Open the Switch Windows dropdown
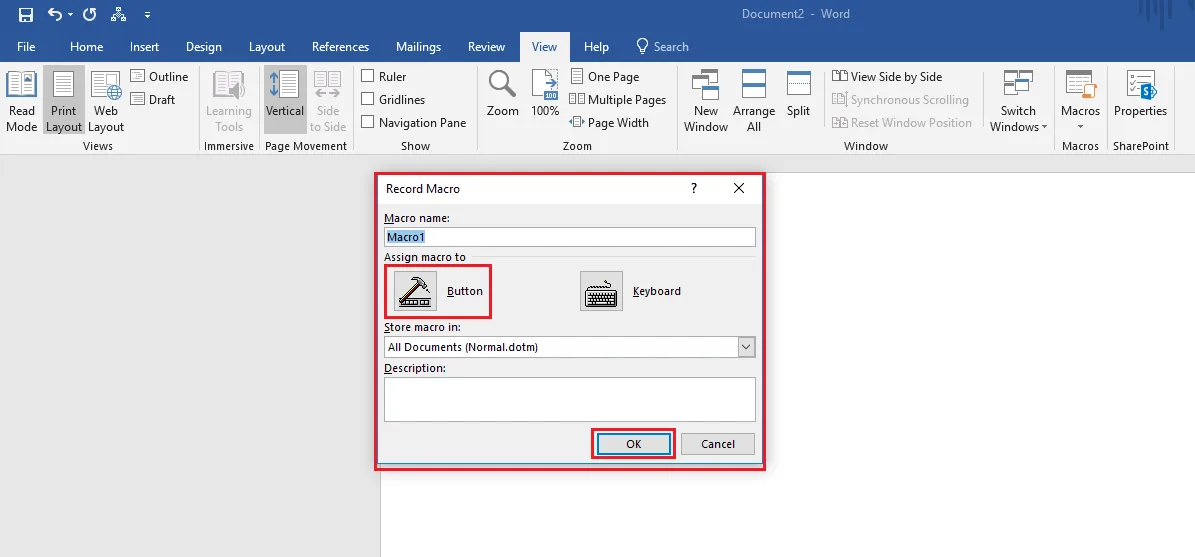This screenshot has width=1195, height=557. 1018,101
